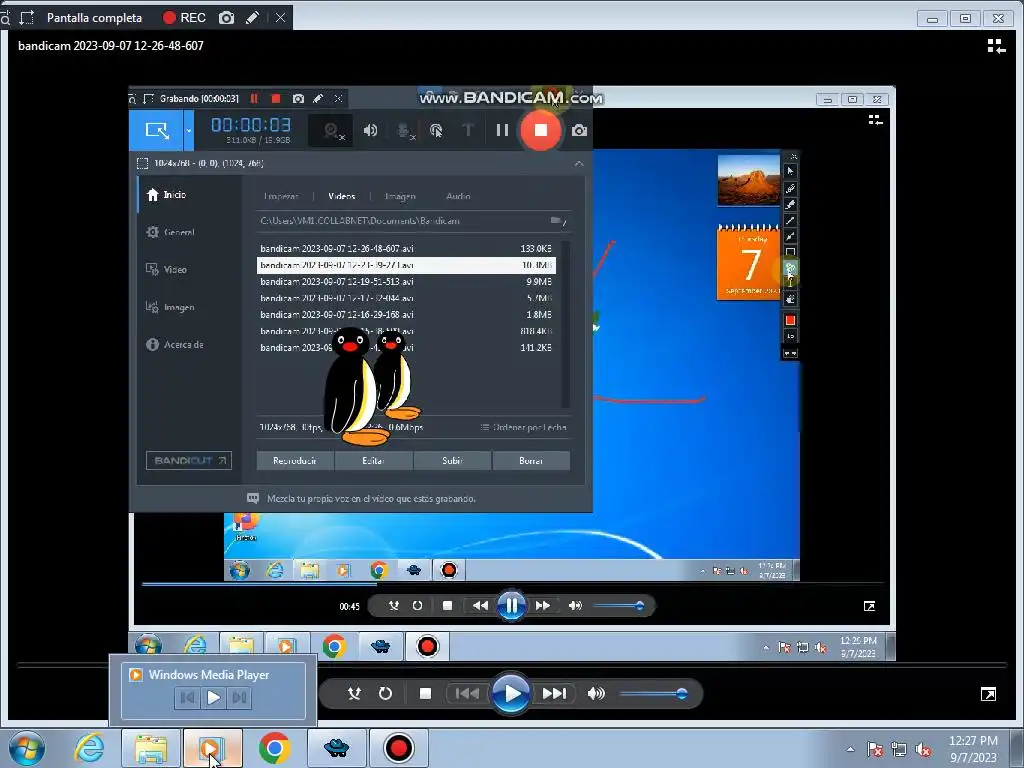Switch Media Player to library view
Image resolution: width=1024 pixels, height=768 pixels.
tap(996, 46)
